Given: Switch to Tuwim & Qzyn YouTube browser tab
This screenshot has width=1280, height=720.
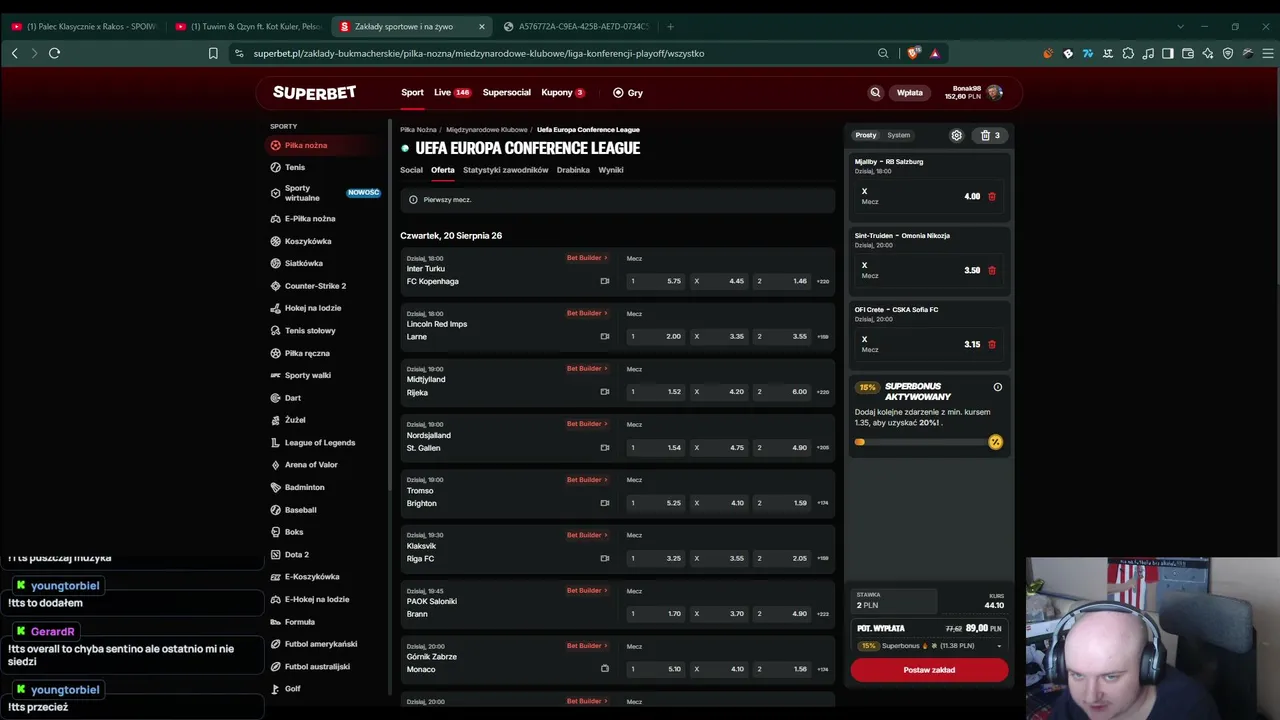Looking at the screenshot, I should 249,26.
